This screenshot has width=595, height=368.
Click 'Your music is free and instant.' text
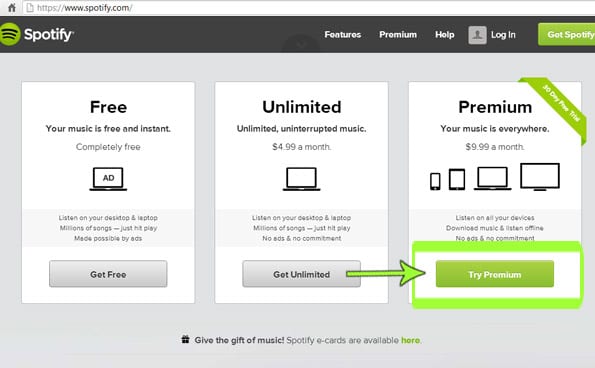pyautogui.click(x=108, y=129)
